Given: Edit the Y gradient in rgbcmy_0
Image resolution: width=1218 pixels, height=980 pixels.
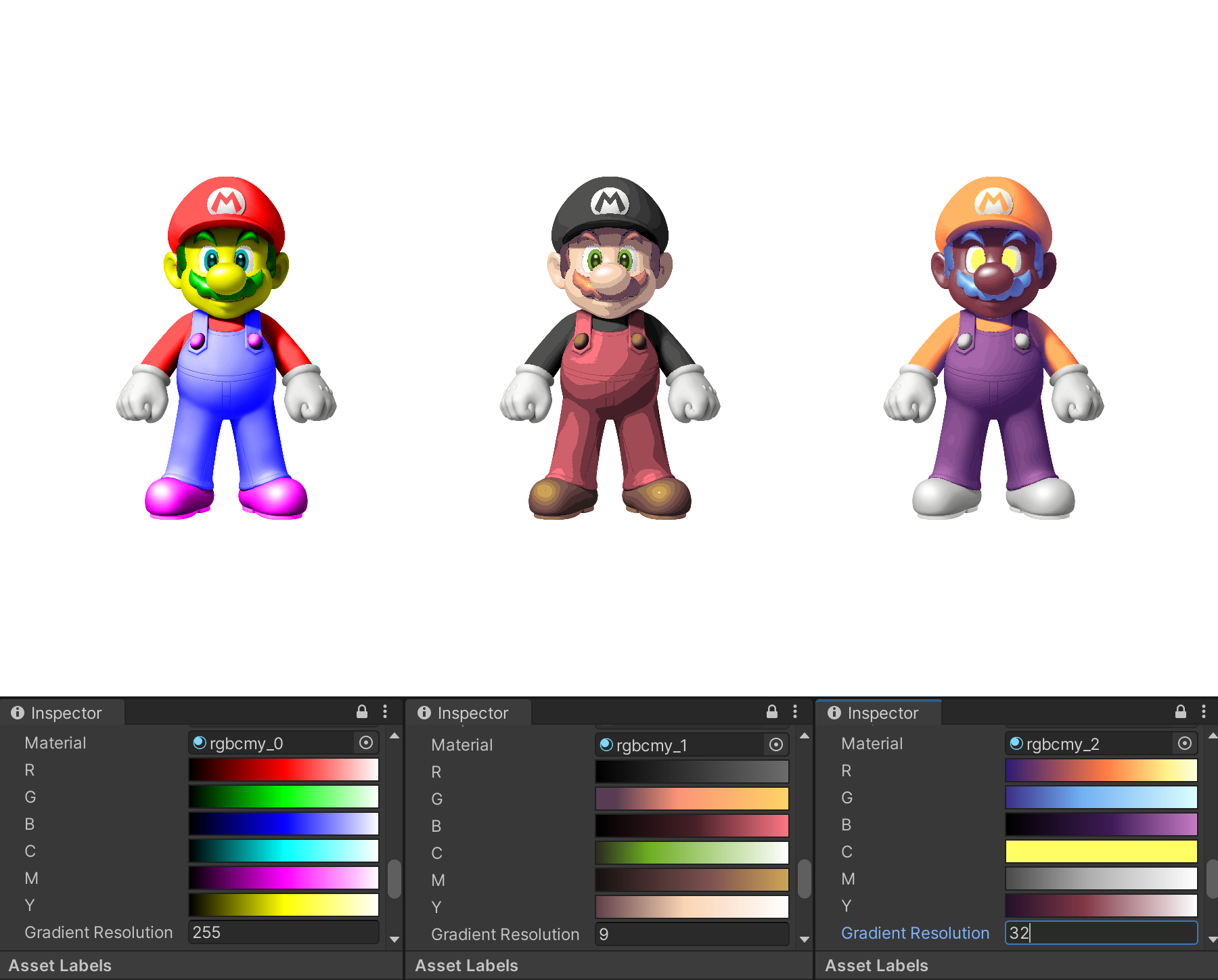Looking at the screenshot, I should pos(284,905).
